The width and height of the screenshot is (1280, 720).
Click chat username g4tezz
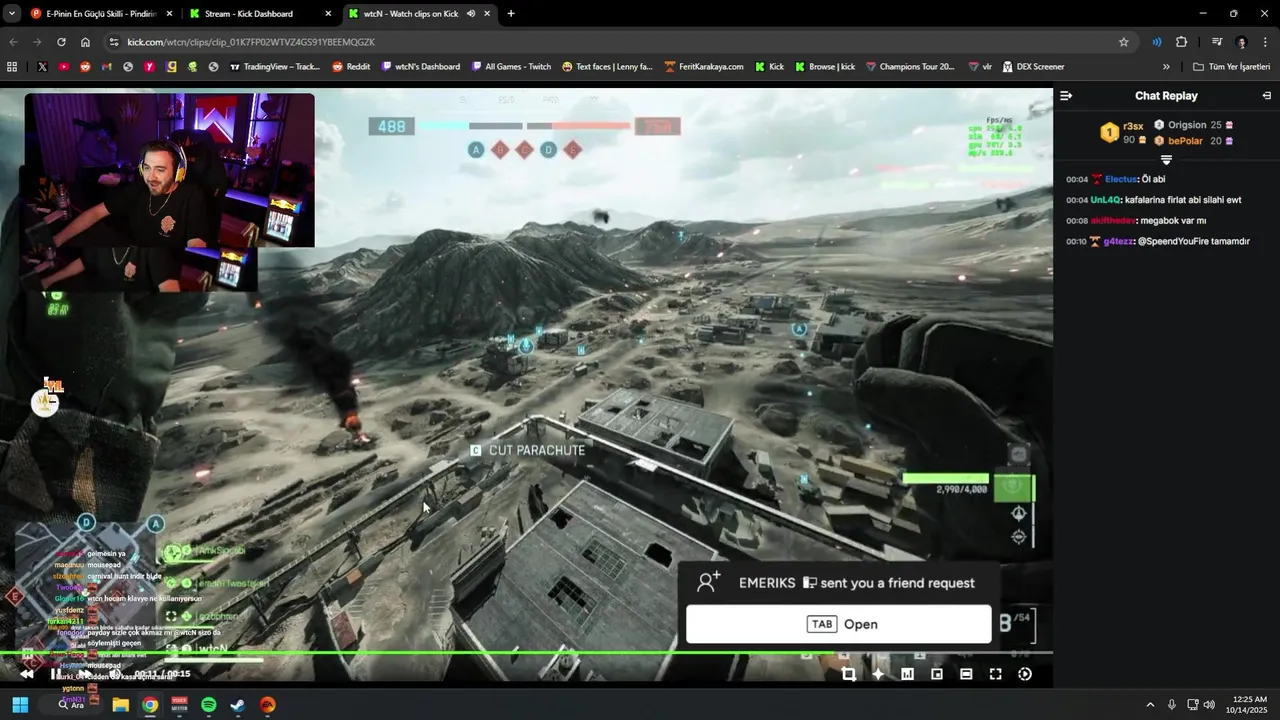tap(1118, 242)
